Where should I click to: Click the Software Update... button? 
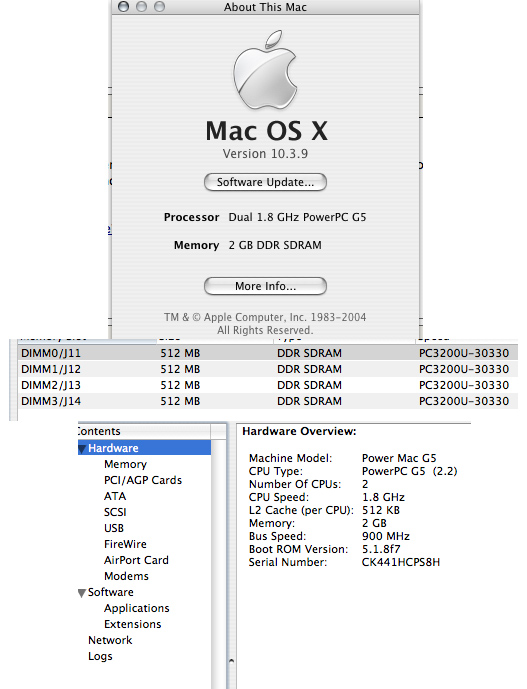(265, 182)
